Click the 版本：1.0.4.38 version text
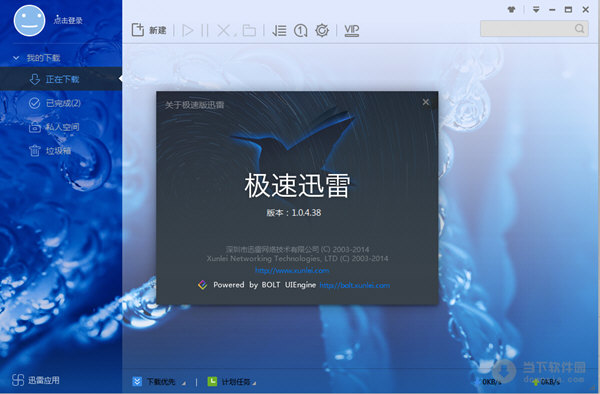Screen dimensions: 600x394 [x=294, y=213]
